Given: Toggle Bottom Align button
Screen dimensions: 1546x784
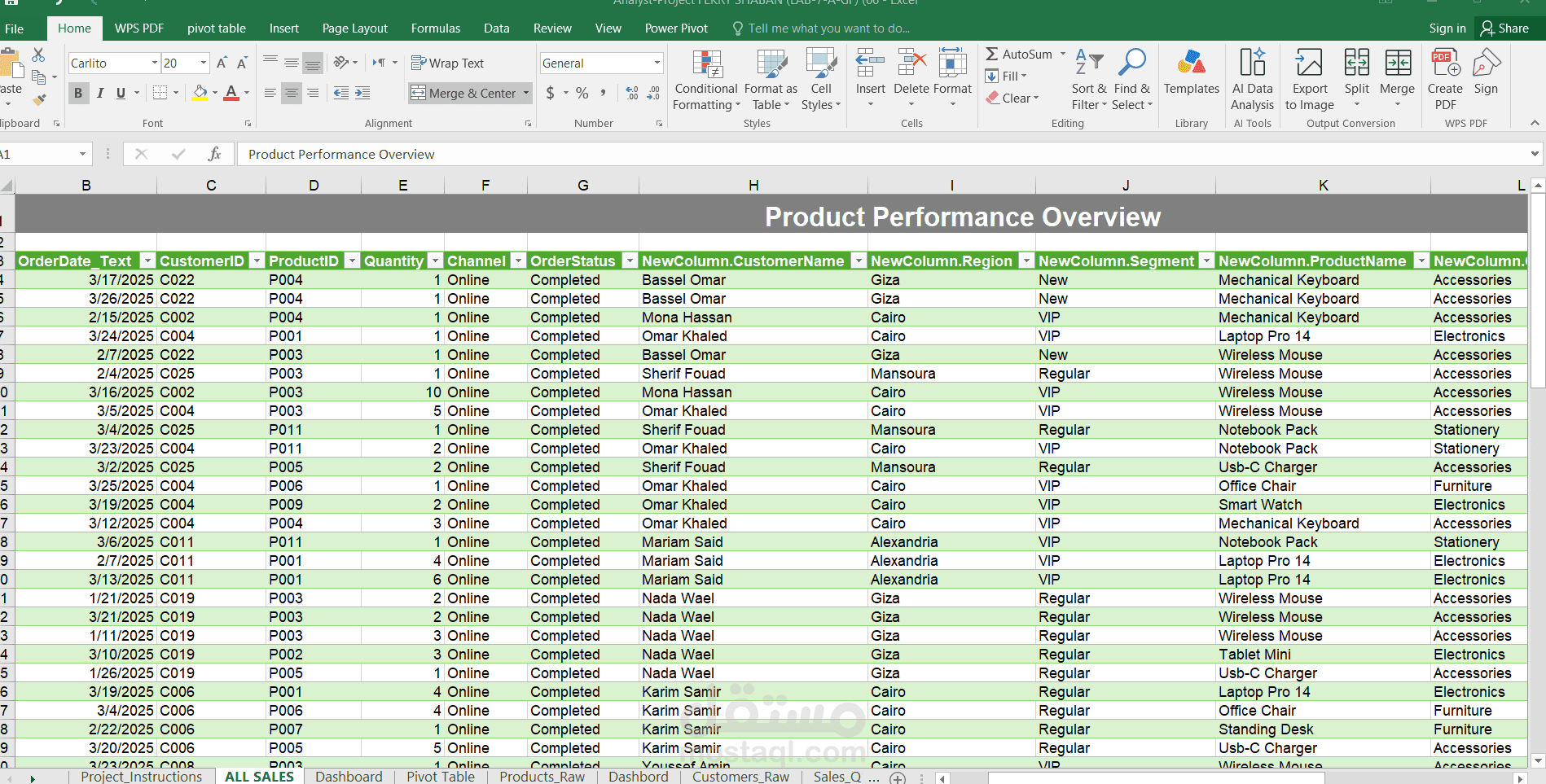Looking at the screenshot, I should [313, 62].
